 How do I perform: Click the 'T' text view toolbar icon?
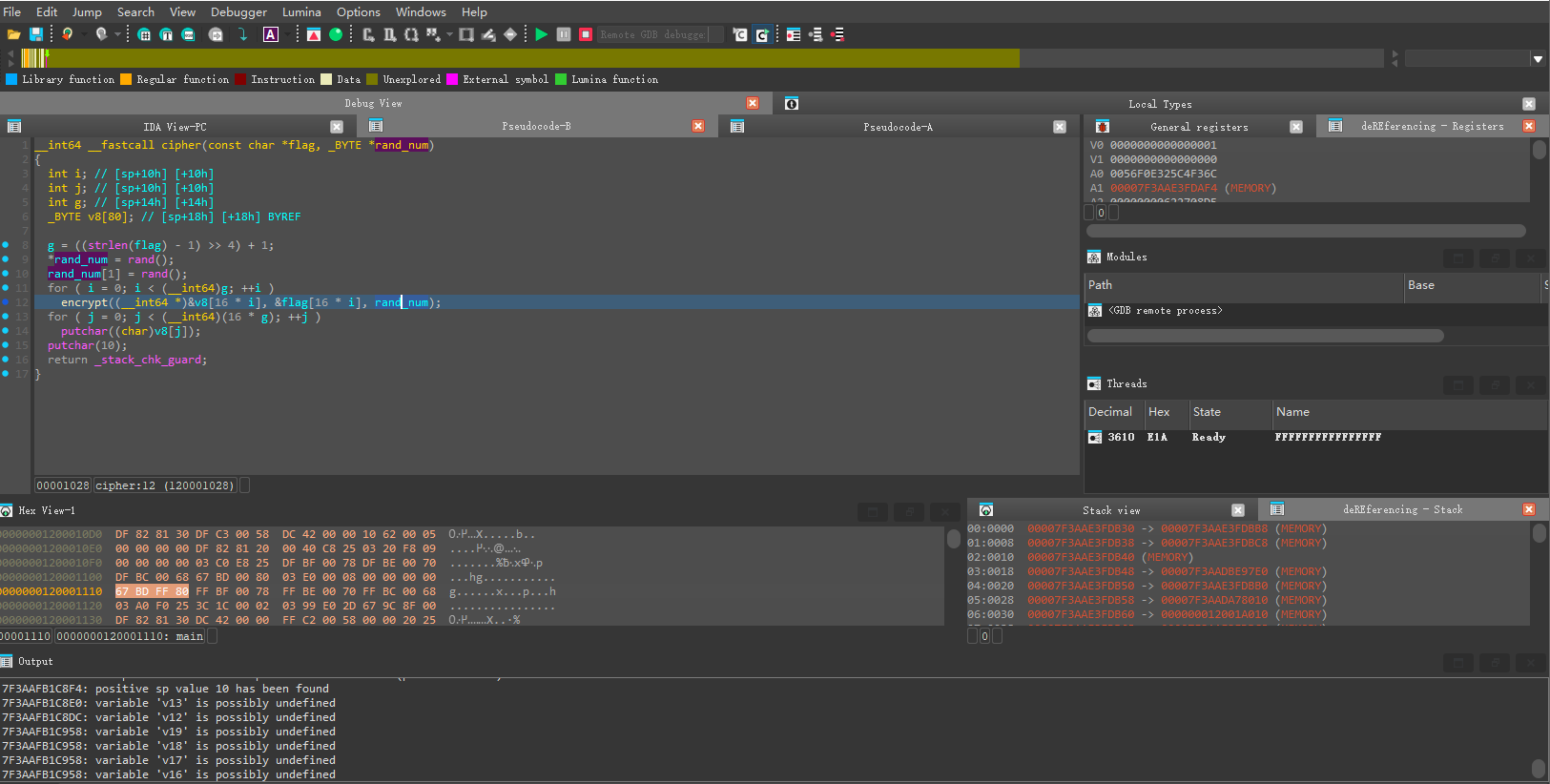point(166,34)
